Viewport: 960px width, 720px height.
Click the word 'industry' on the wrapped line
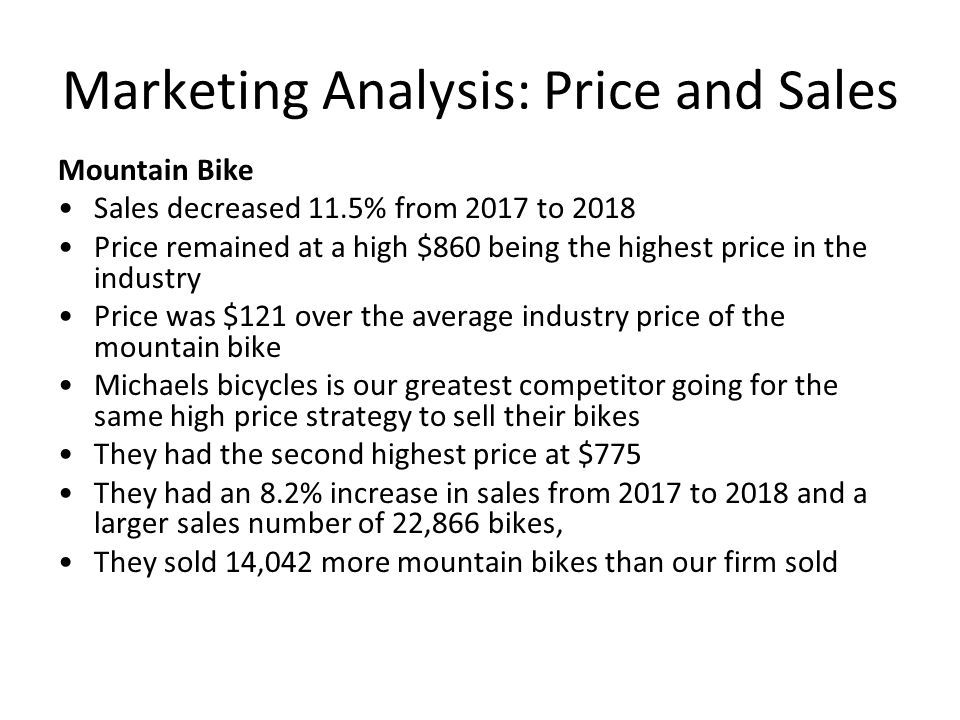(x=147, y=279)
